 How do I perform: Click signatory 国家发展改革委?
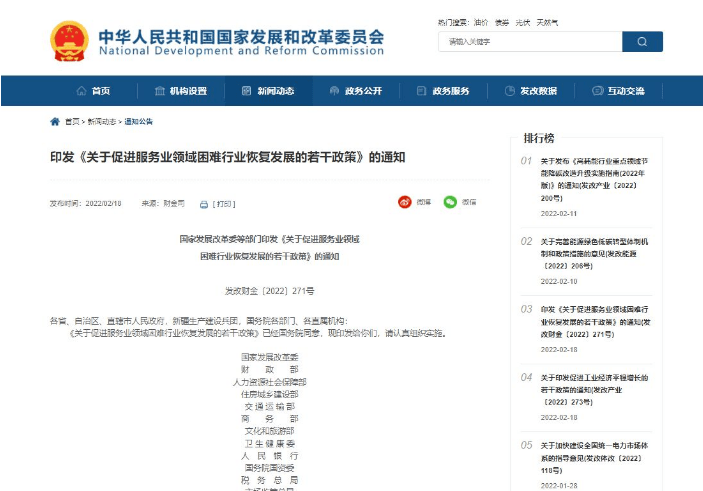click(x=269, y=357)
